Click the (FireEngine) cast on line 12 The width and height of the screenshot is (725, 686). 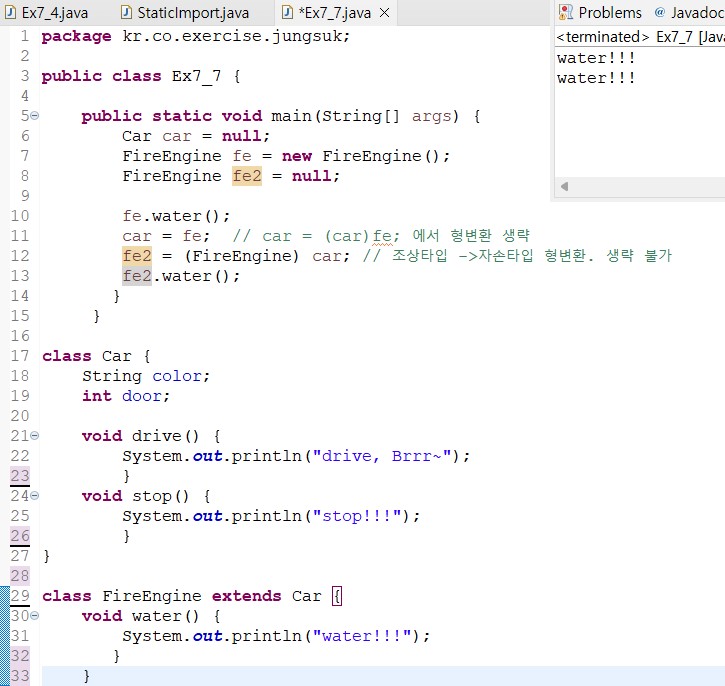242,256
